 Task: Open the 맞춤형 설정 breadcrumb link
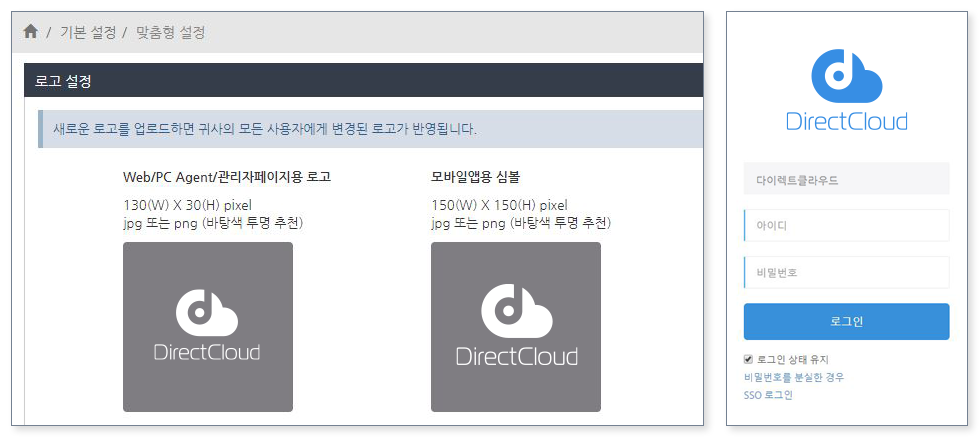tap(170, 32)
